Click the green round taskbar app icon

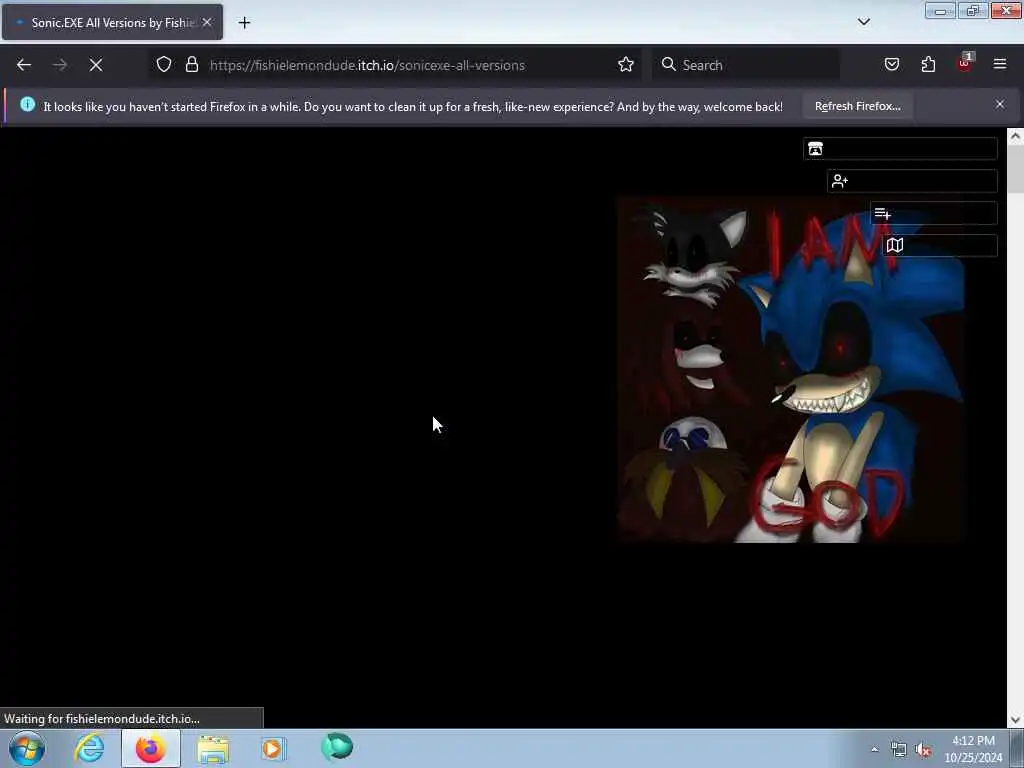pos(337,747)
